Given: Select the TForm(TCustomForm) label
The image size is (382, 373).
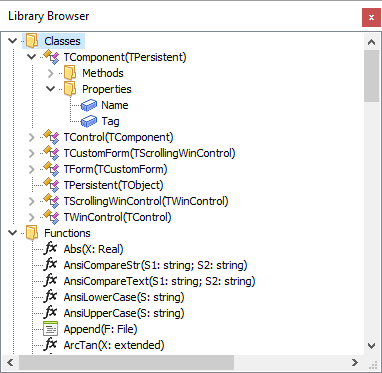Looking at the screenshot, I should pos(115,169).
